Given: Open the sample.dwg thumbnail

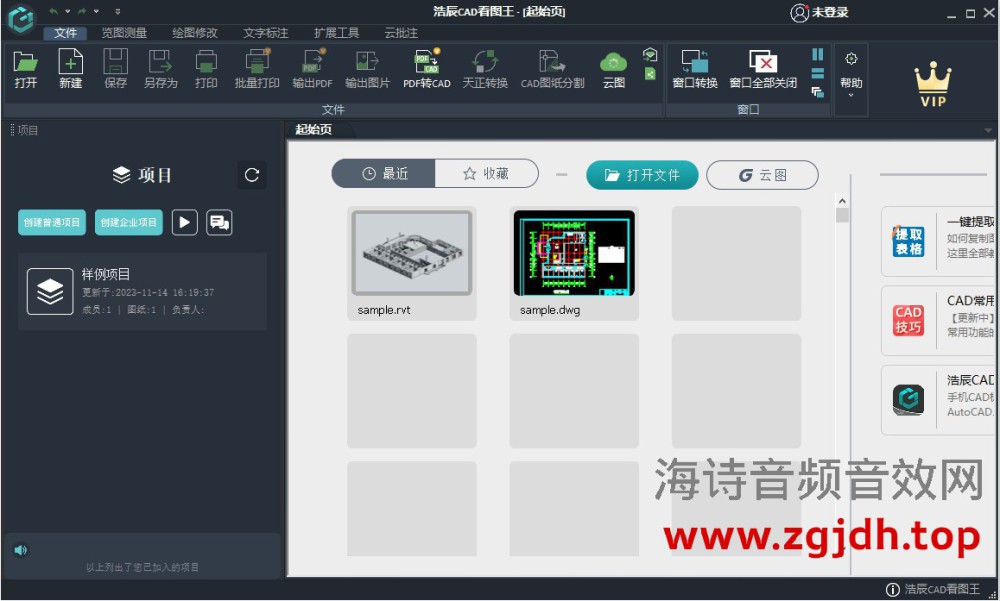Looking at the screenshot, I should pos(574,253).
